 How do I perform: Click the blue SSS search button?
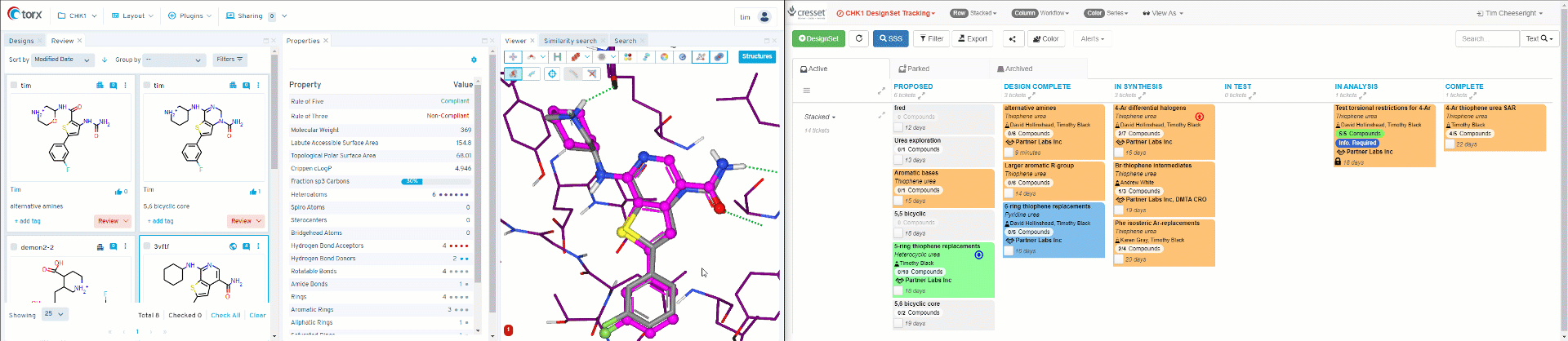(891, 38)
